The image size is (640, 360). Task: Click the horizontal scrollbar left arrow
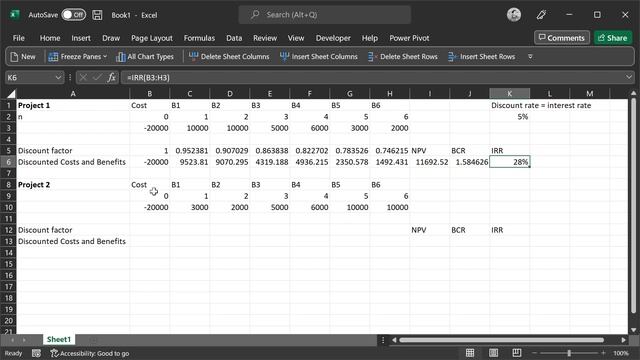point(394,340)
